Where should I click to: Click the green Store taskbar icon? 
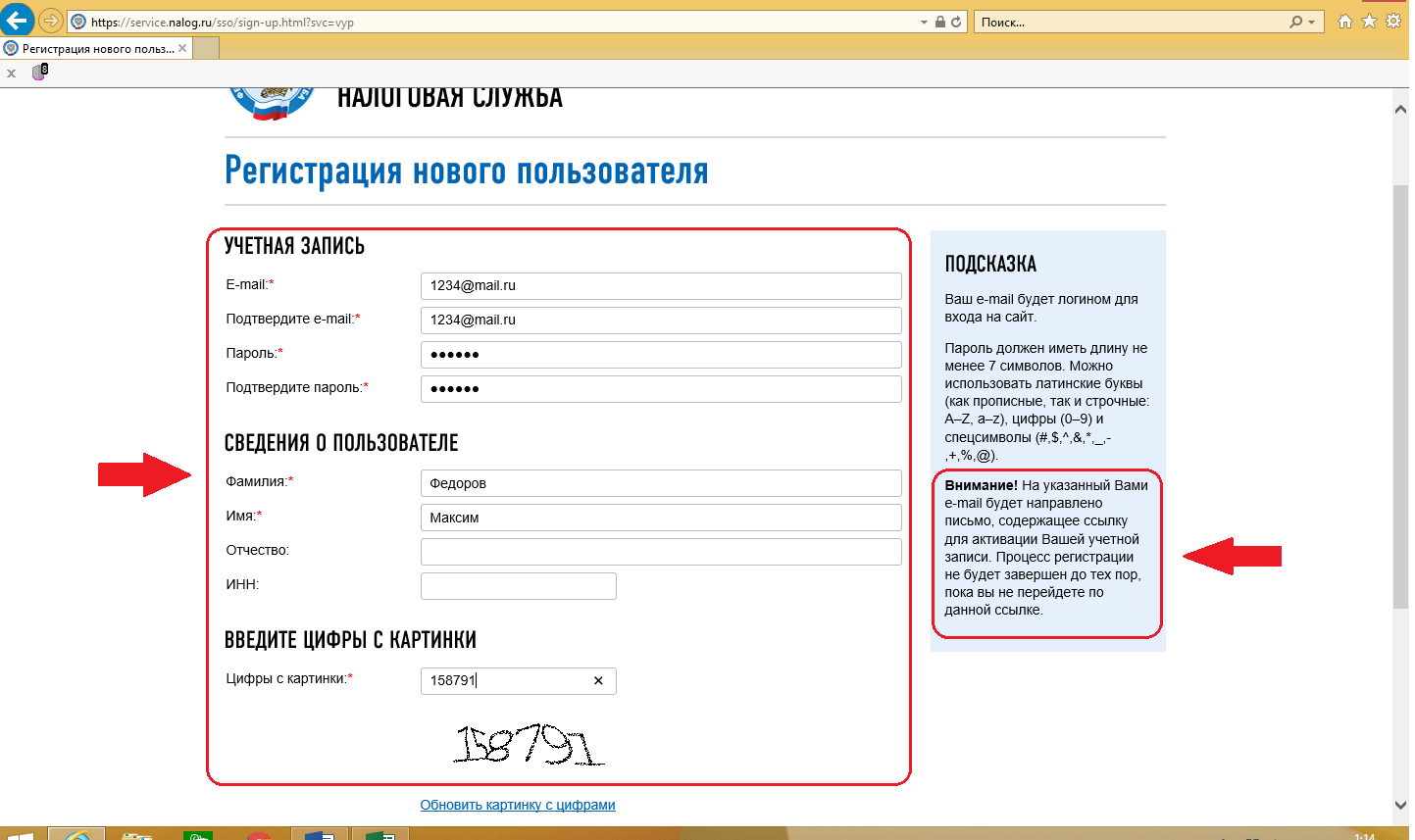click(198, 834)
